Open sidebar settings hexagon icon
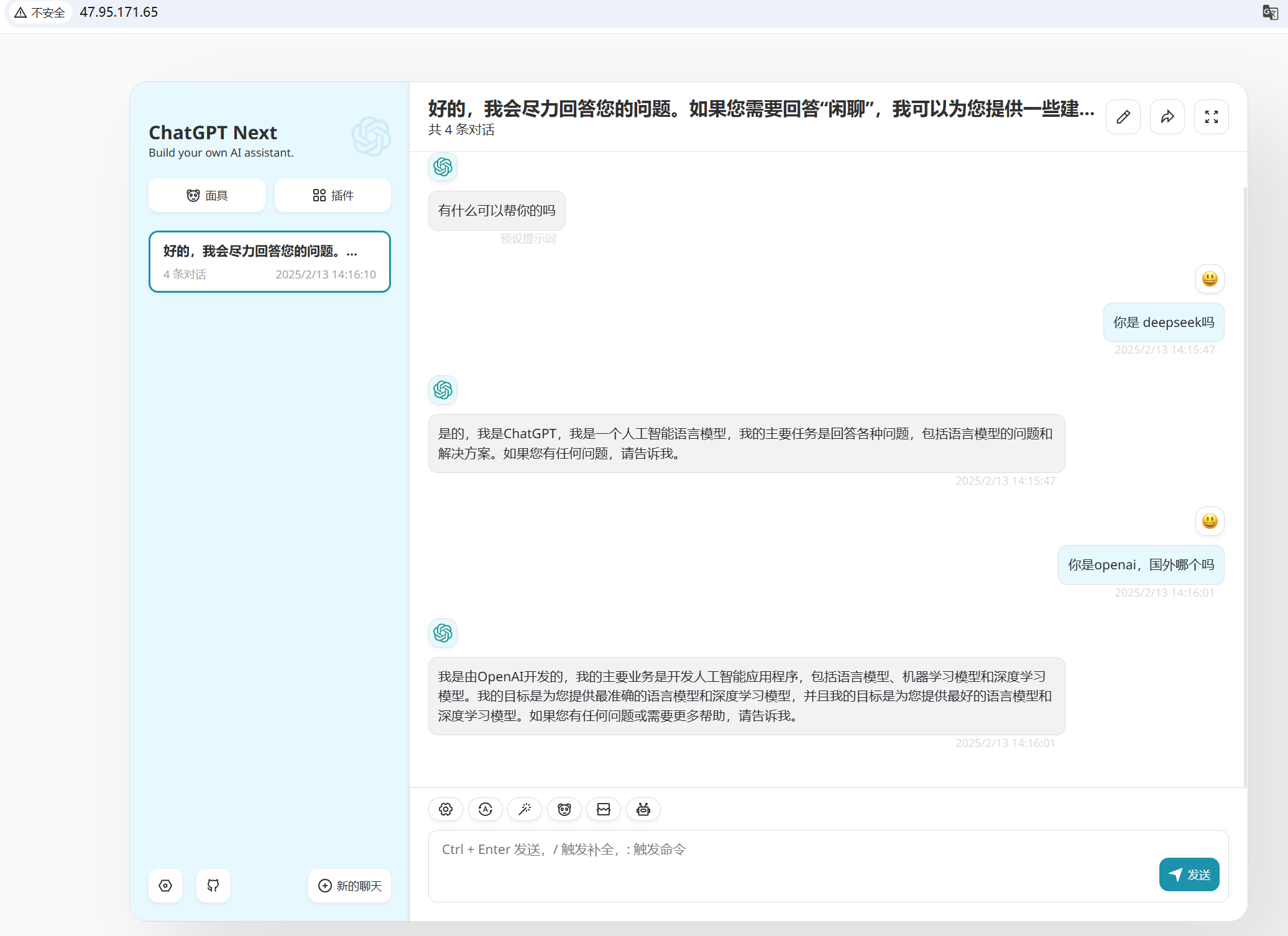Screen dimensions: 1288x936 (165, 886)
